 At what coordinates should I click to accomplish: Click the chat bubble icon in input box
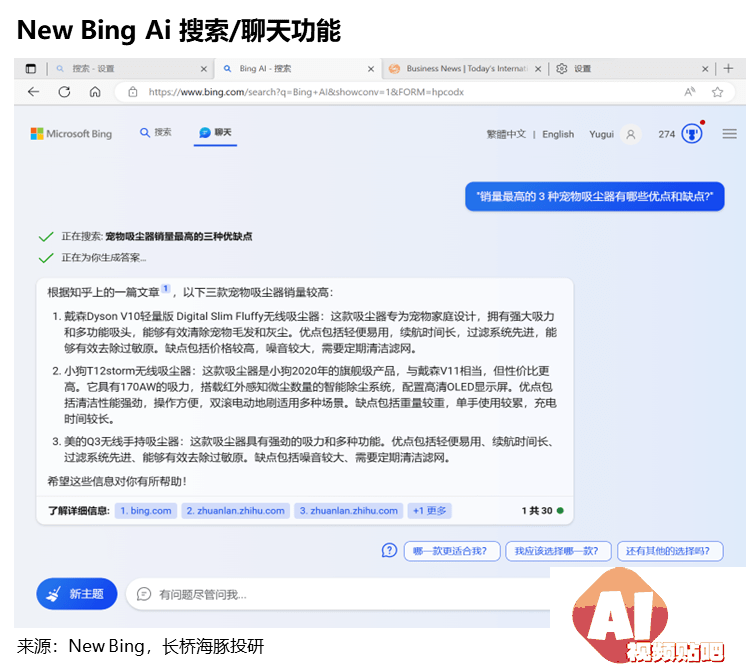[144, 594]
